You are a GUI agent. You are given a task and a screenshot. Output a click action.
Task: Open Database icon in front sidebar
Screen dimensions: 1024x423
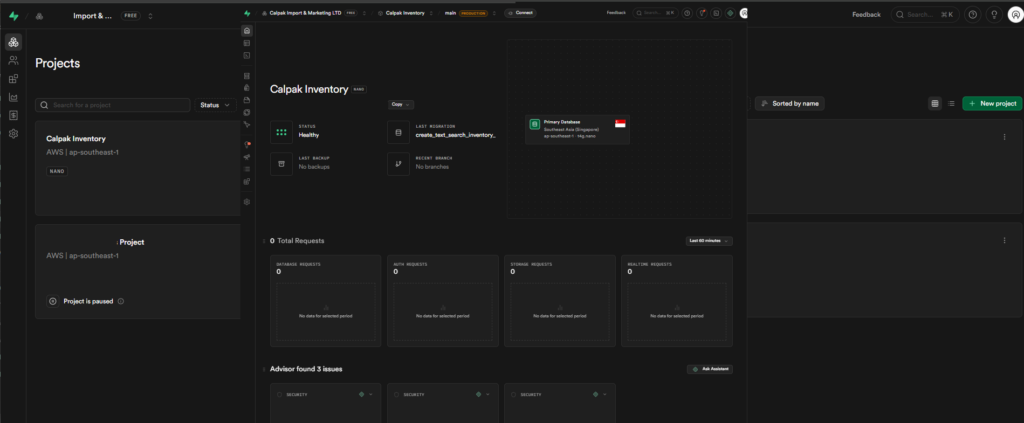247,76
